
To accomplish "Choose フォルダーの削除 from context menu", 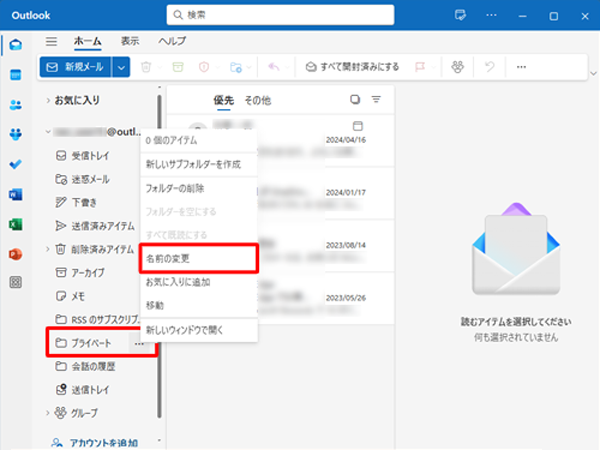I will 199,188.
